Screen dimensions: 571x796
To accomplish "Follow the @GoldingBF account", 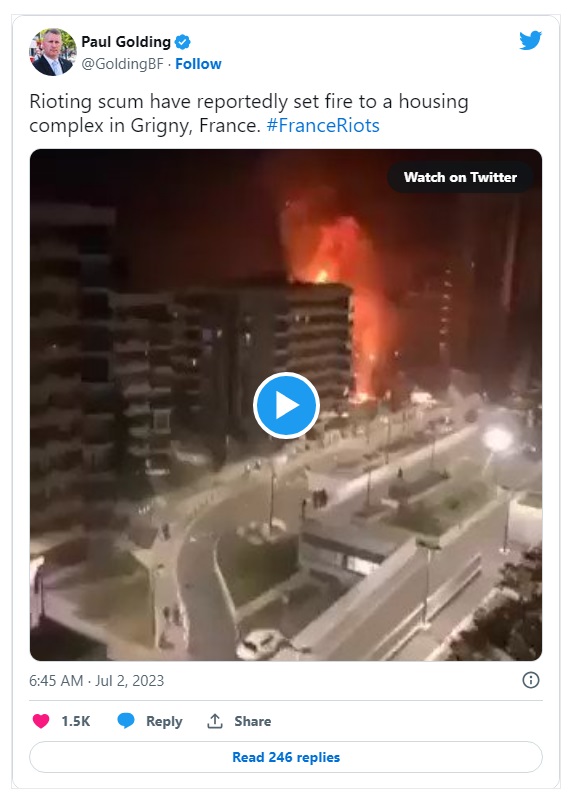I will click(198, 64).
